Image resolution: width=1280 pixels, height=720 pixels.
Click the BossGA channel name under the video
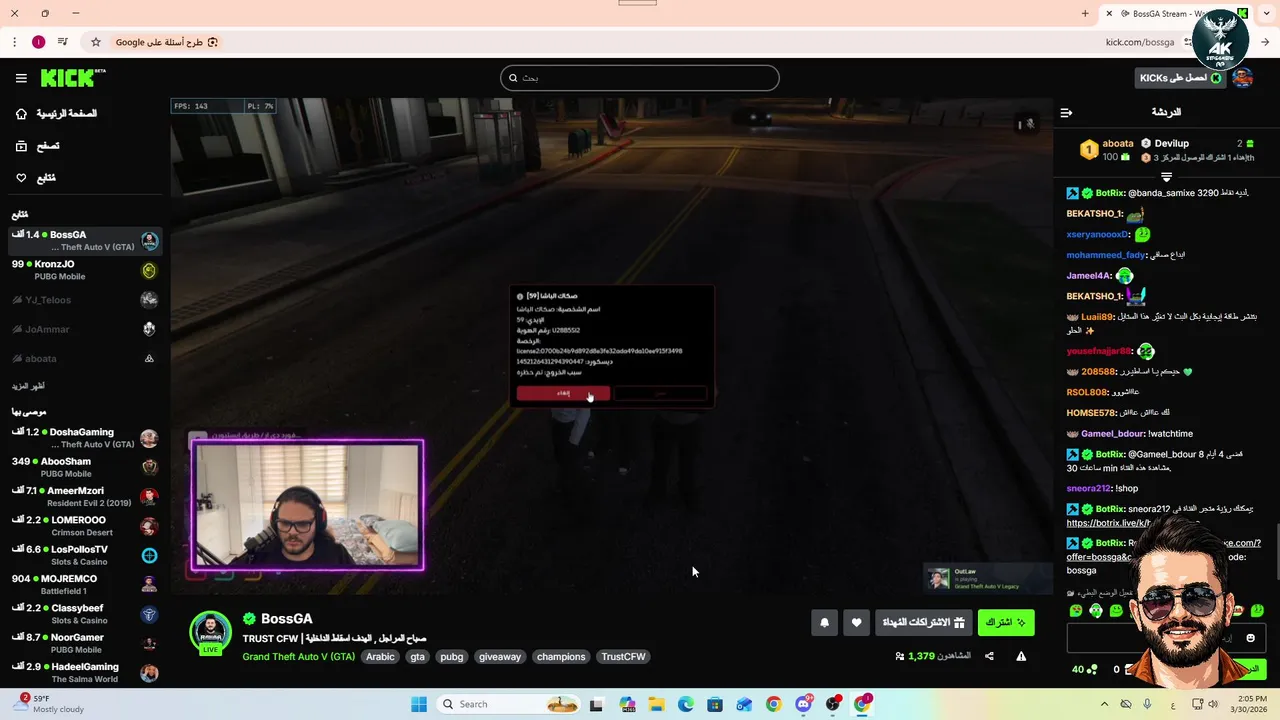pos(286,619)
